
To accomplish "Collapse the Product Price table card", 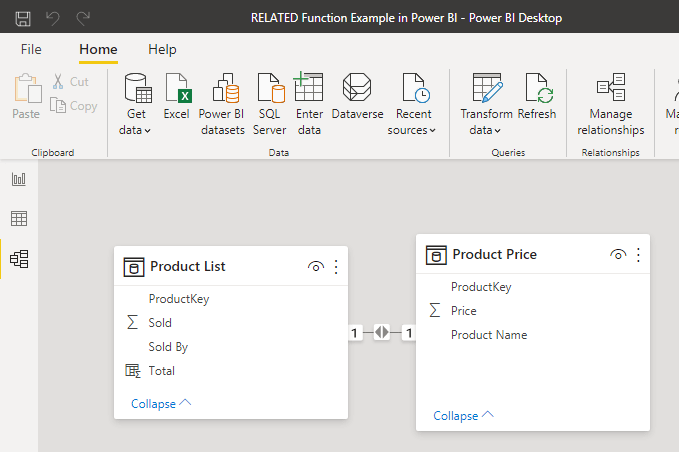I will pyautogui.click(x=463, y=416).
